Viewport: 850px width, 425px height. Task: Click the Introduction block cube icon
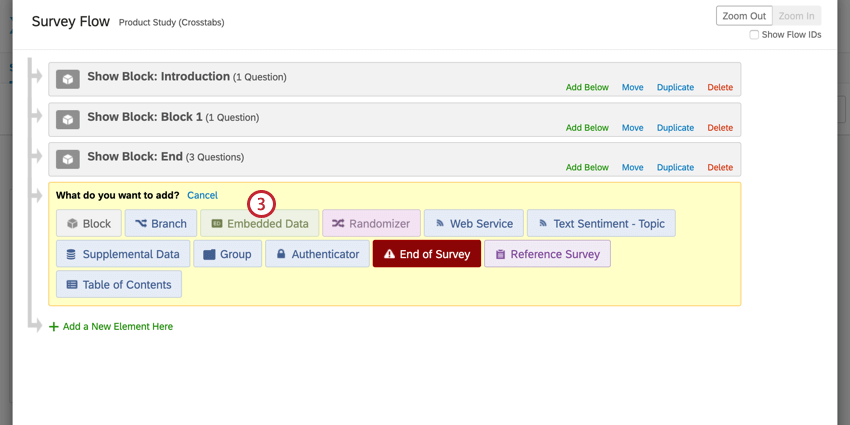point(67,79)
